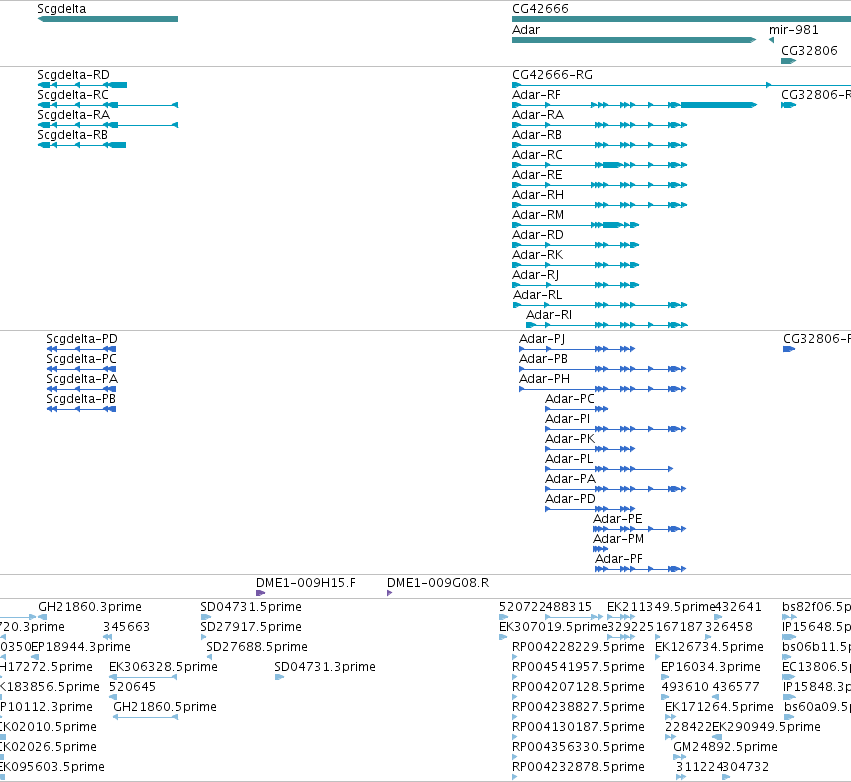851x782 pixels.
Task: Select the Adar-RB transcript label
Action: pyautogui.click(x=537, y=135)
